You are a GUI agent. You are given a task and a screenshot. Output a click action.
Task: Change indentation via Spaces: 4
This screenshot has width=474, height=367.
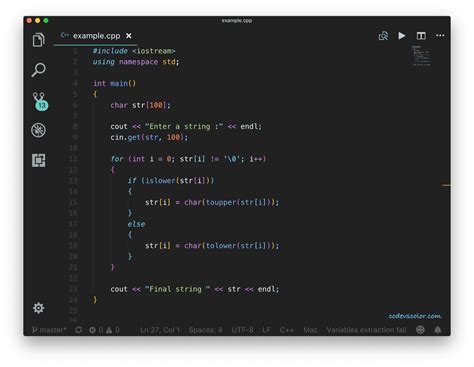point(205,330)
